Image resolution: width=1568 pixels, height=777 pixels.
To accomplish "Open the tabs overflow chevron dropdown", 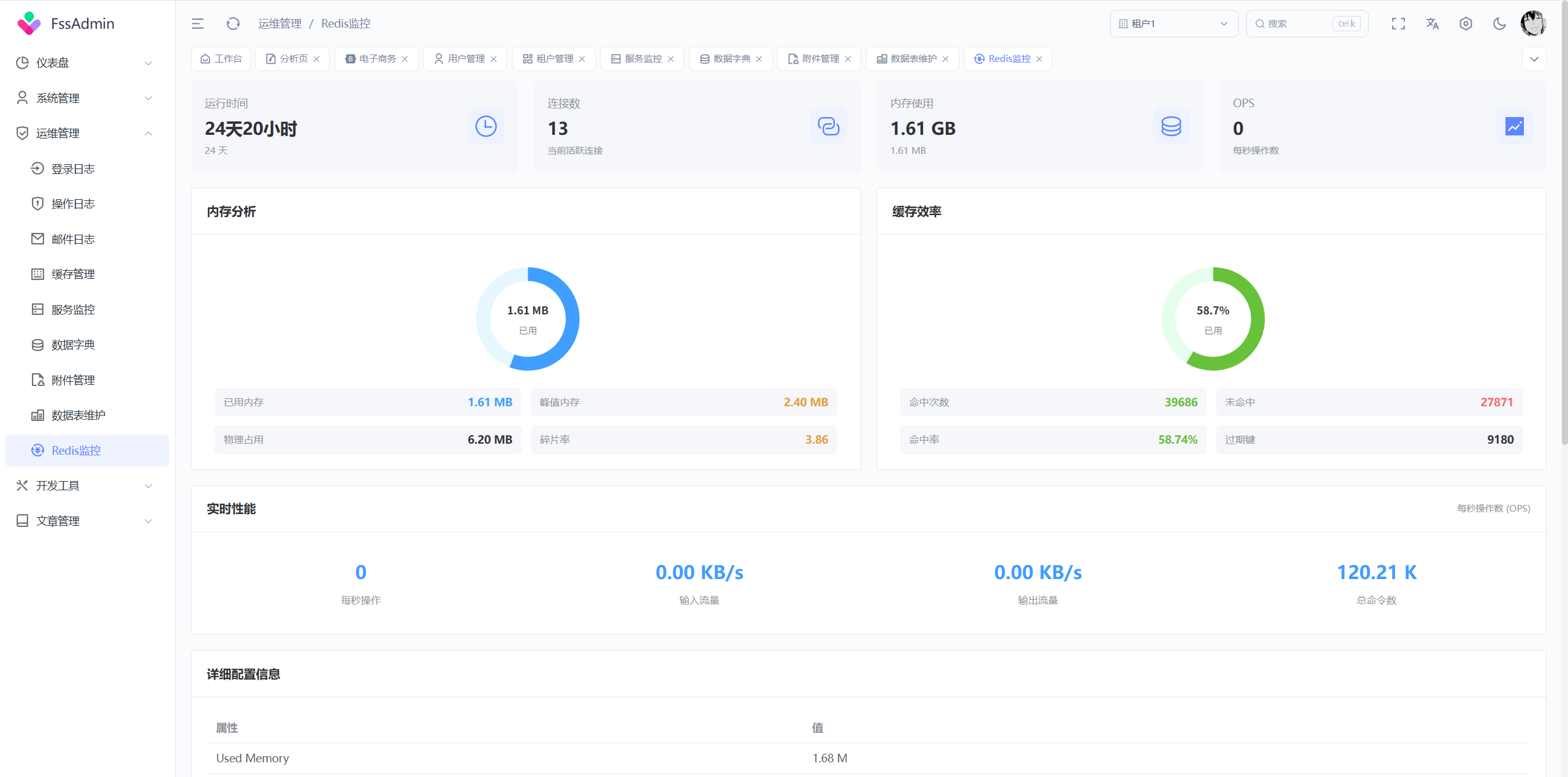I will point(1534,59).
